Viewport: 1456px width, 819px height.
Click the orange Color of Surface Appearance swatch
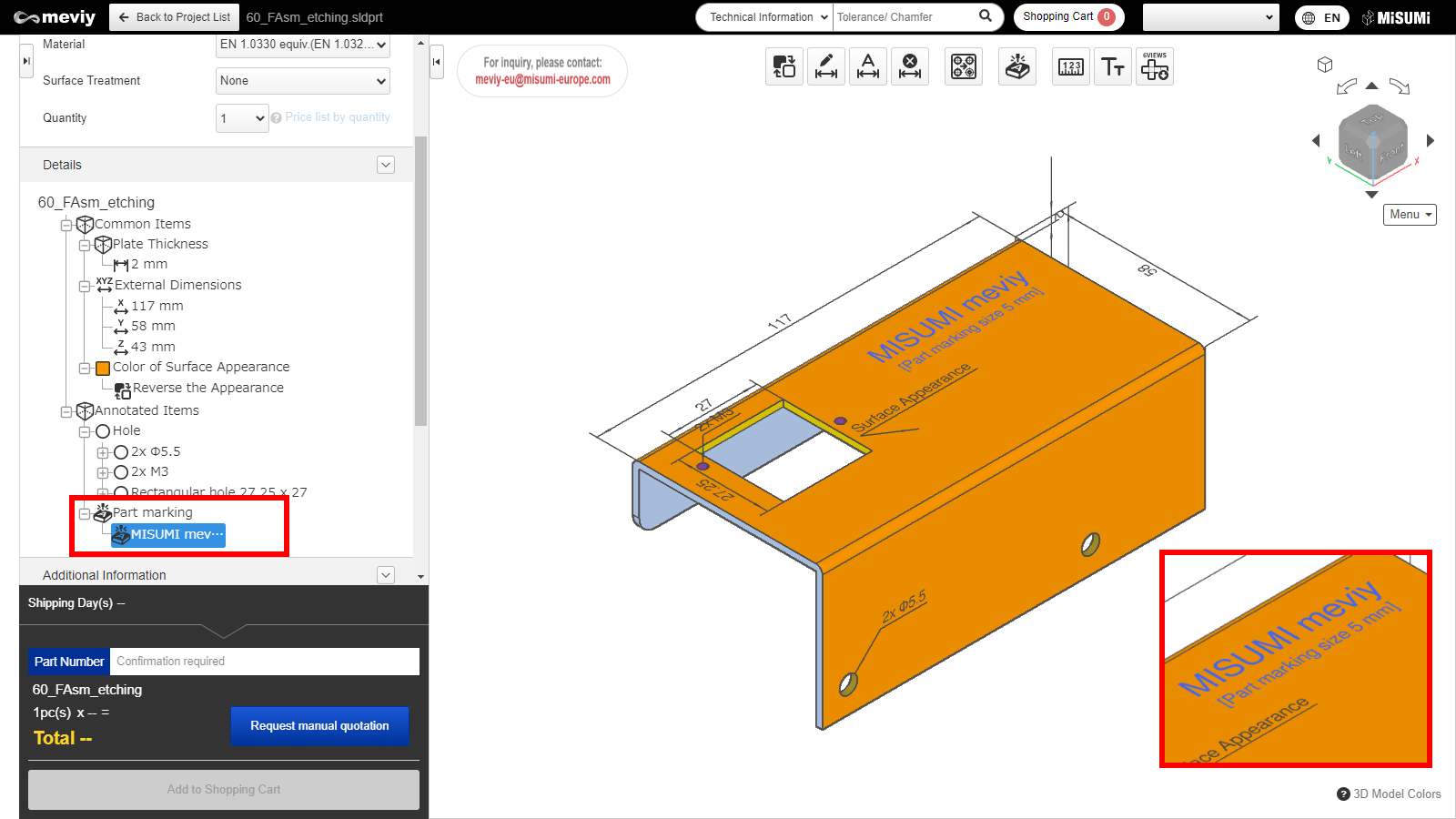[x=103, y=369]
